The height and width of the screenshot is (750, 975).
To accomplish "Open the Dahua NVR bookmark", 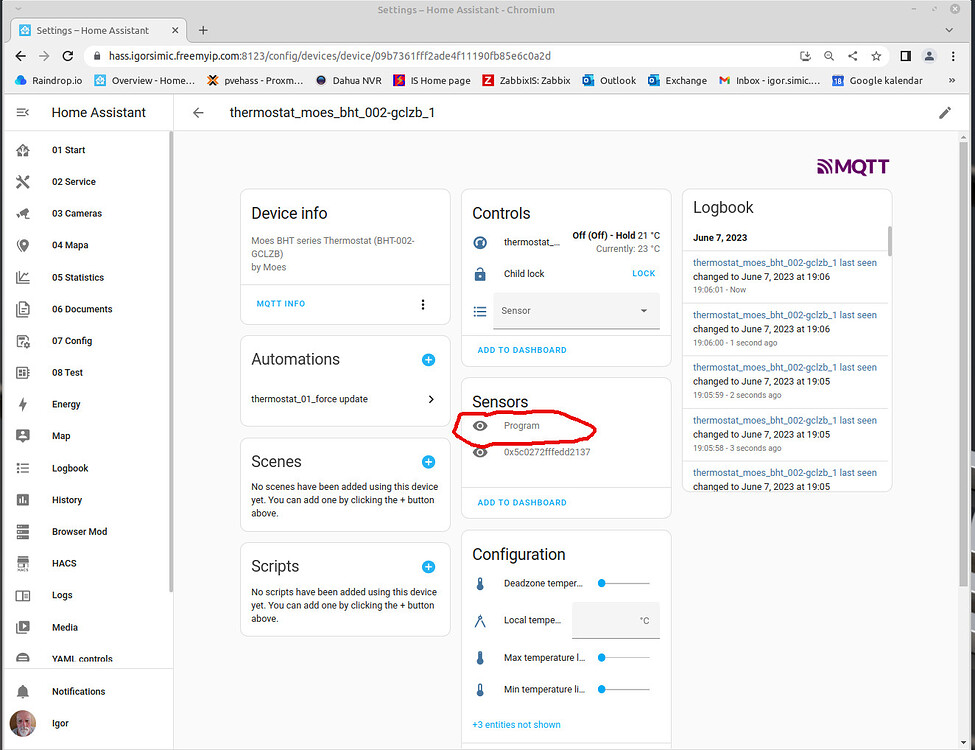I will tap(348, 80).
